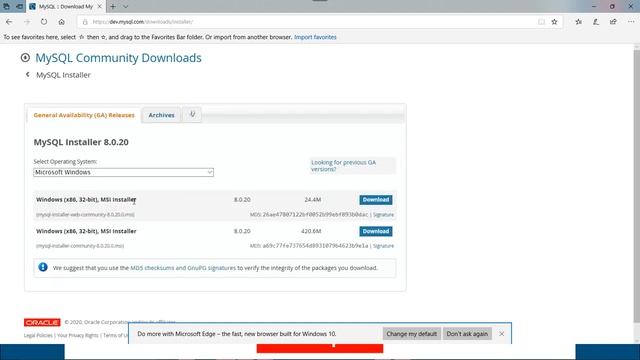This screenshot has height=360, width=640.
Task: Click the Oracle logo
Action: pyautogui.click(x=42, y=322)
